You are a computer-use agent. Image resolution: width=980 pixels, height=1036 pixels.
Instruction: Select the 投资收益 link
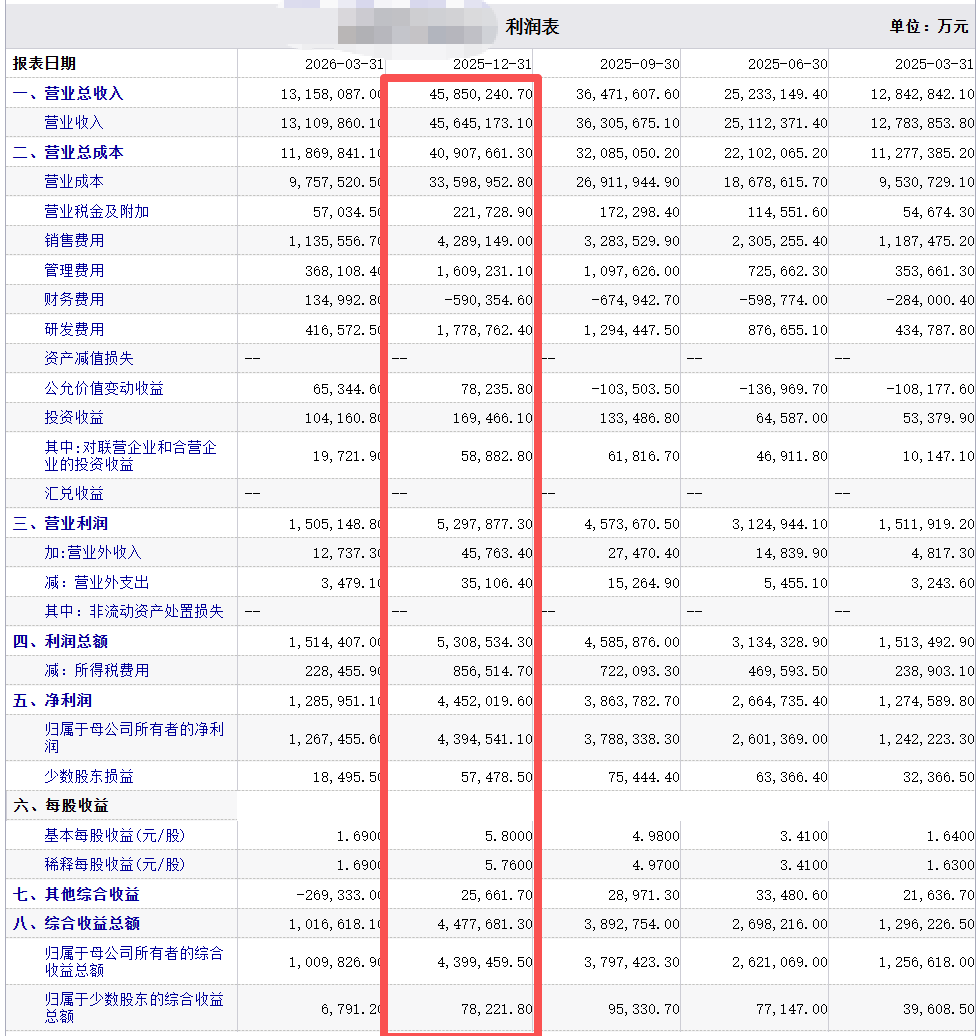(x=74, y=418)
